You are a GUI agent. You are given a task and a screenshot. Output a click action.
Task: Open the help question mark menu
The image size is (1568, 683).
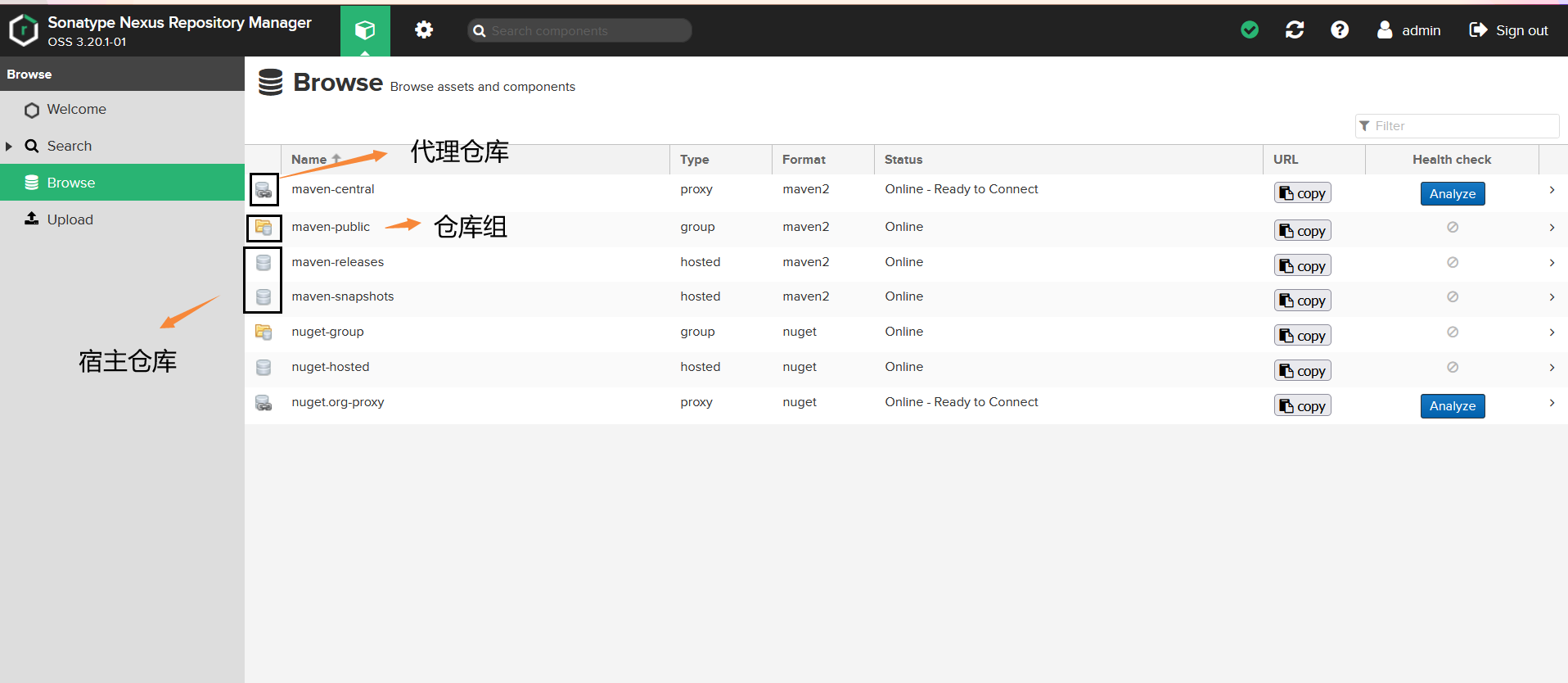[x=1340, y=30]
